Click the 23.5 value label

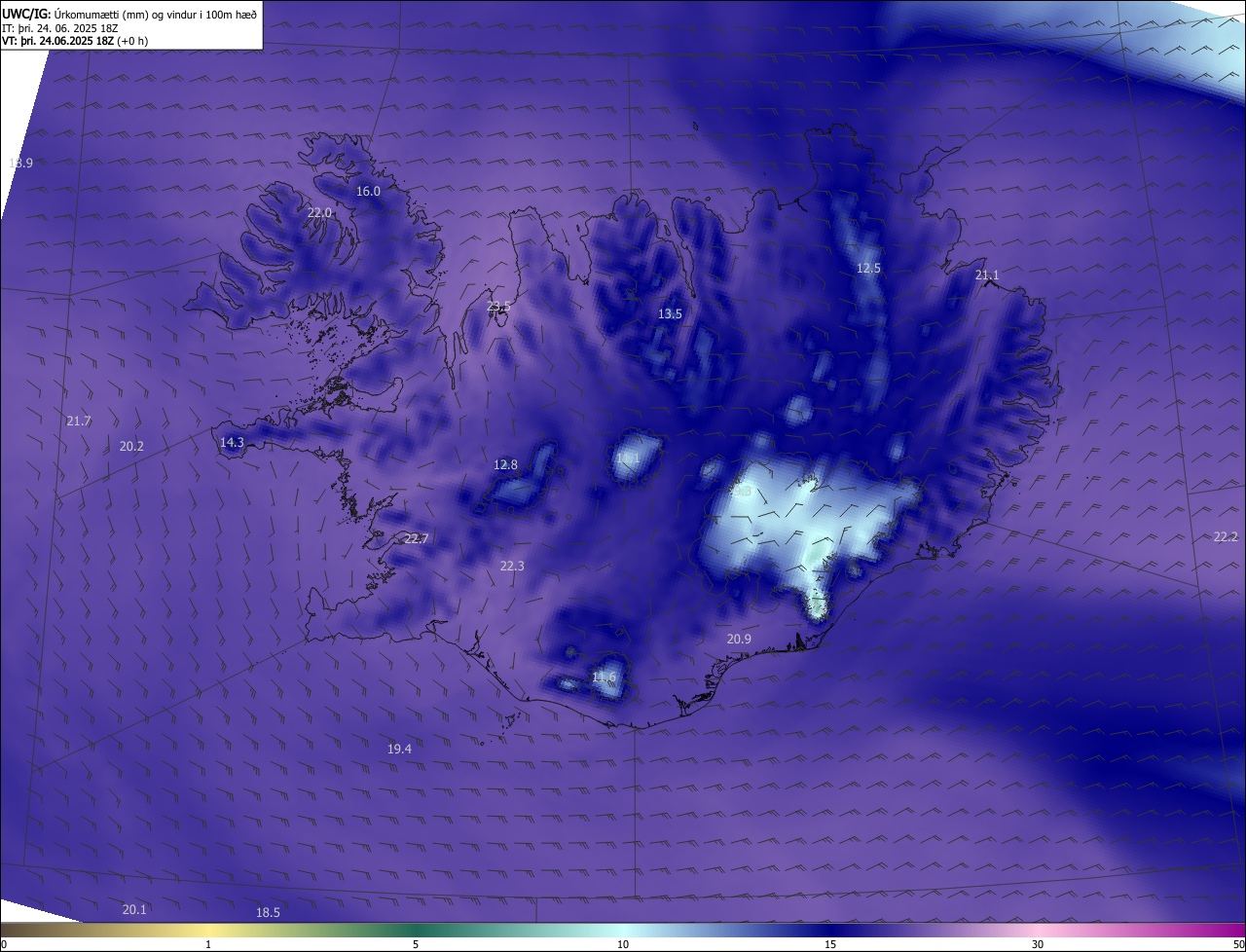click(x=498, y=307)
